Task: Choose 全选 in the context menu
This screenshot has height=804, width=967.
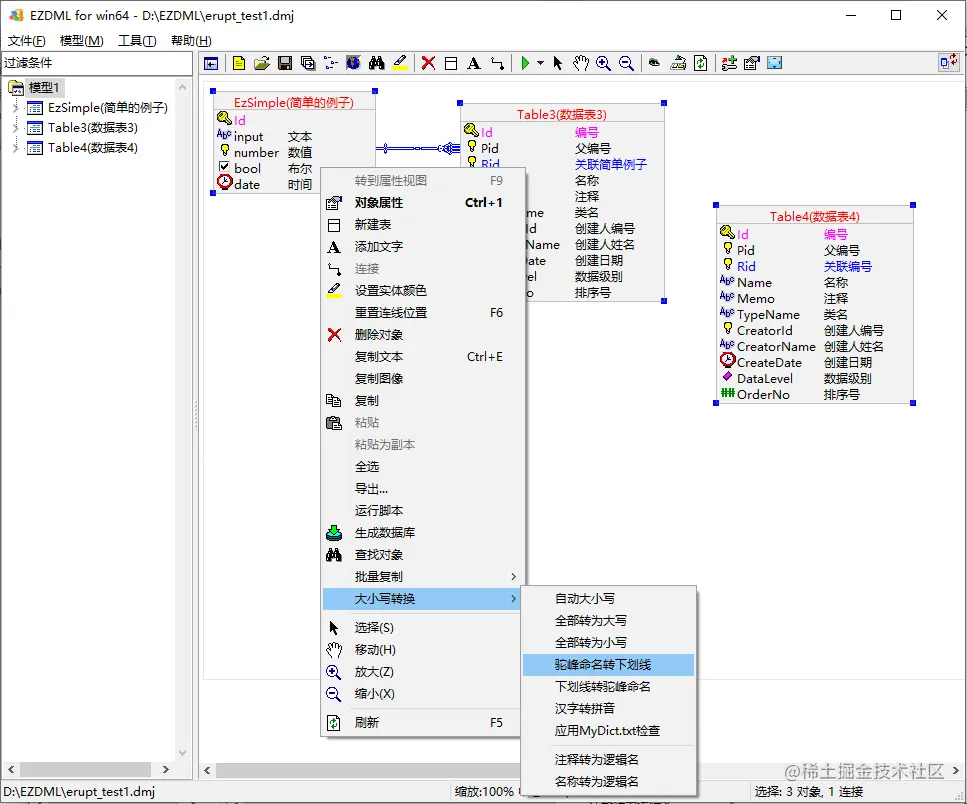Action: click(422, 467)
